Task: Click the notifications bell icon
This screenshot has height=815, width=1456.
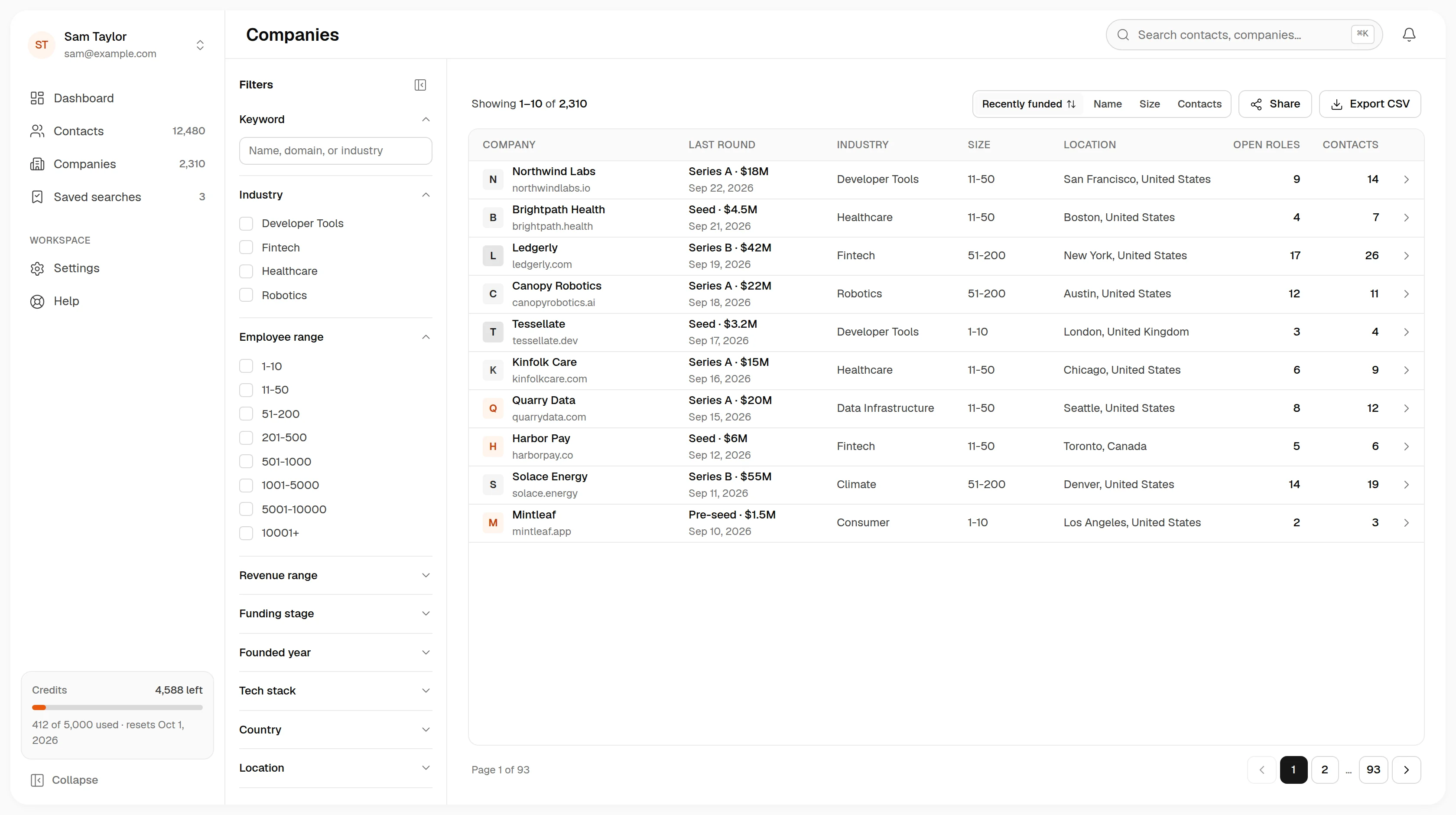Action: (x=1408, y=35)
